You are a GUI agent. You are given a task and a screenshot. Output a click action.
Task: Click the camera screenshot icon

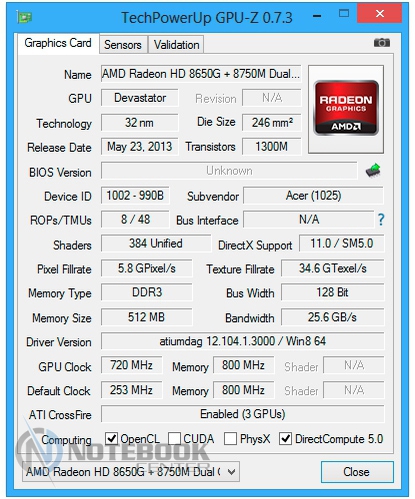click(x=382, y=43)
